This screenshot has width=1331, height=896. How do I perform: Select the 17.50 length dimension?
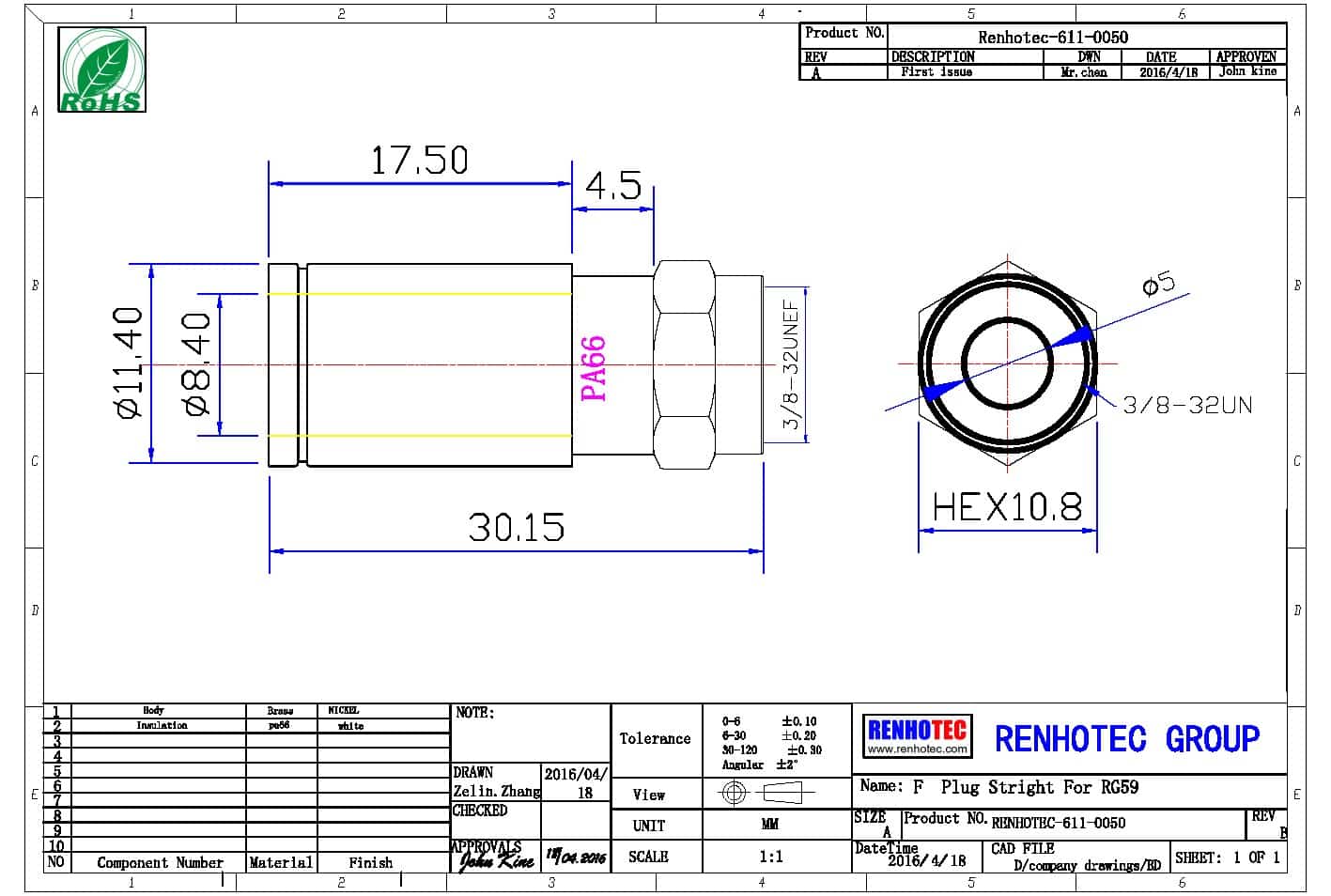(x=419, y=161)
